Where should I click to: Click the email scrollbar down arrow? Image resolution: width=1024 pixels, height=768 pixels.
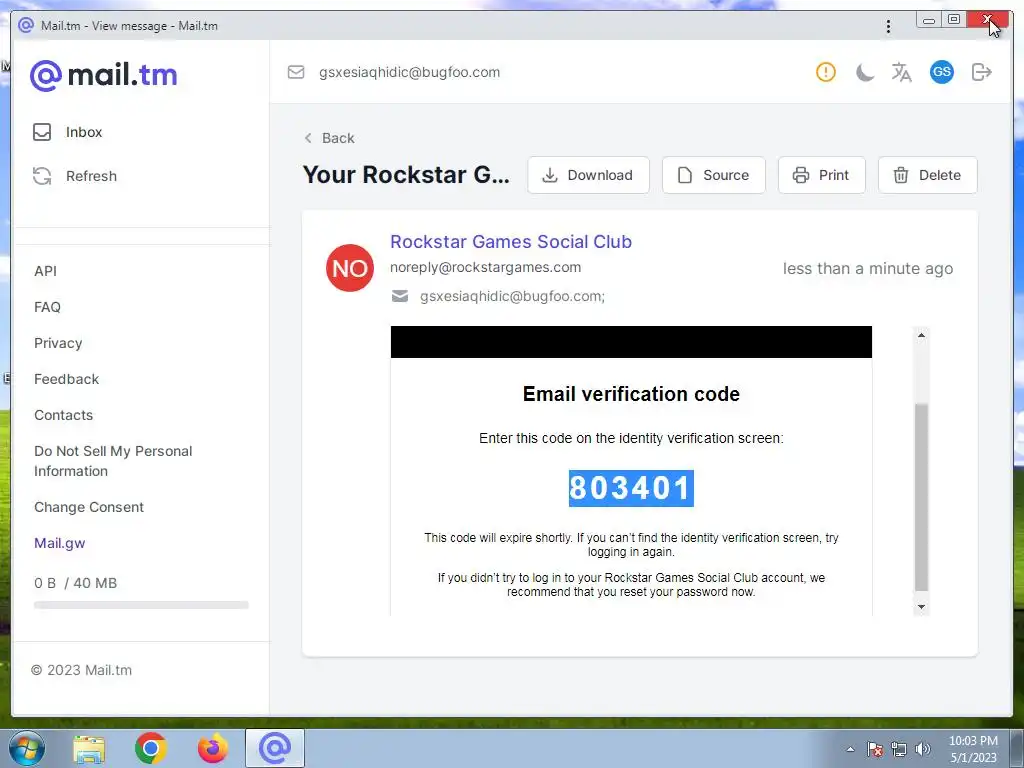pos(921,607)
